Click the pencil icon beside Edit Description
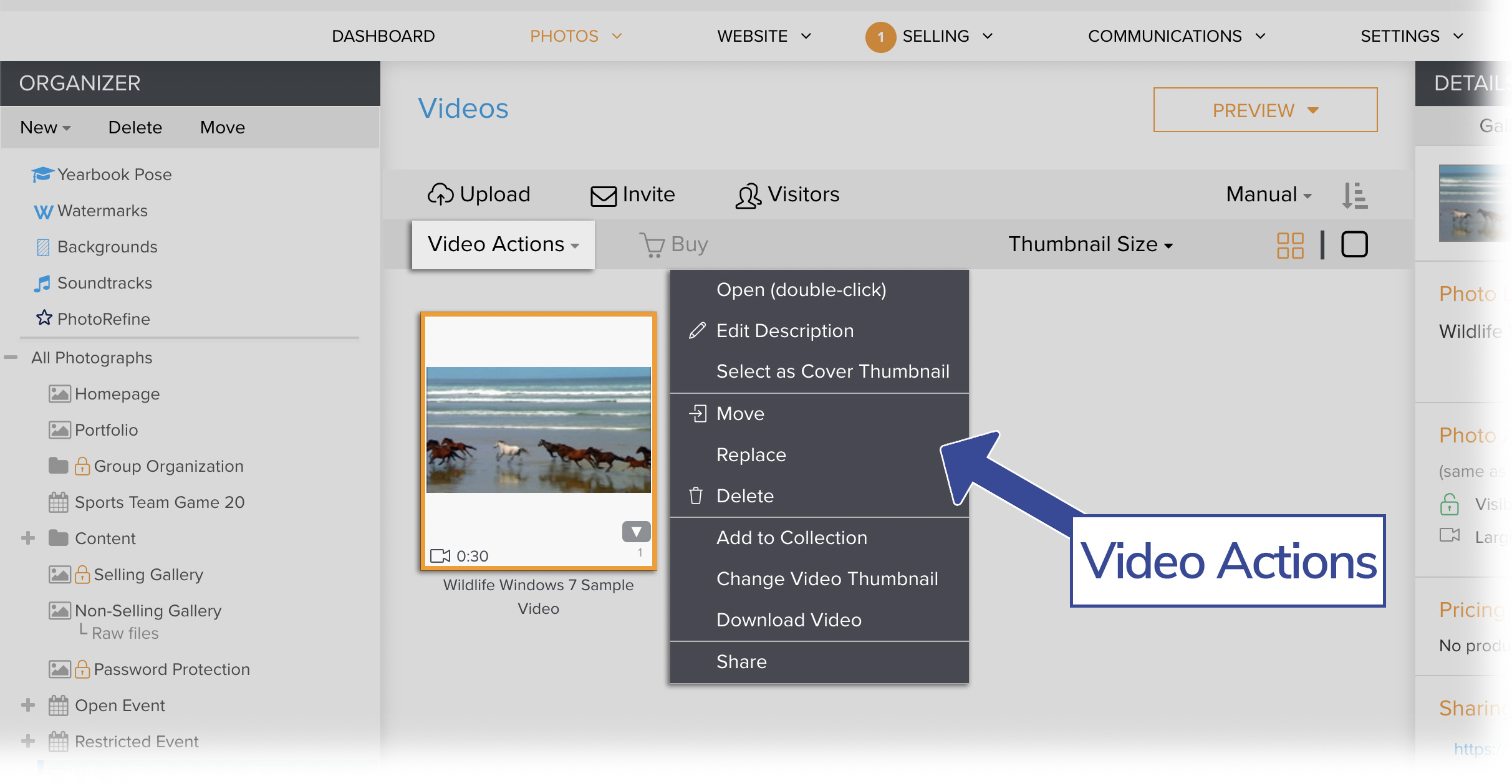Screen dimensions: 1512x784 coord(697,330)
